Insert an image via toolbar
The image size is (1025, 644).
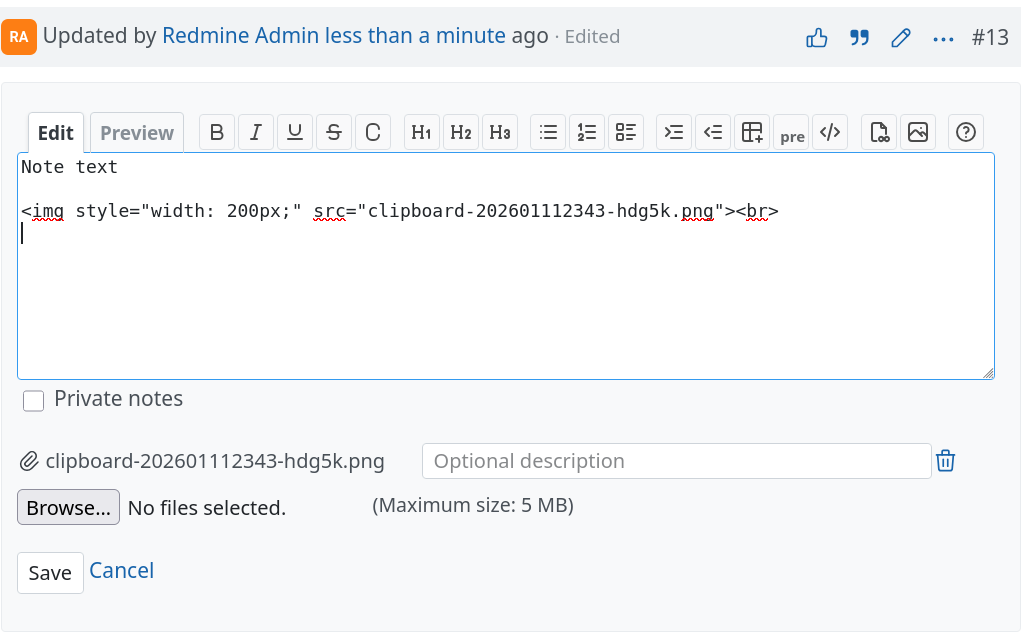917,132
